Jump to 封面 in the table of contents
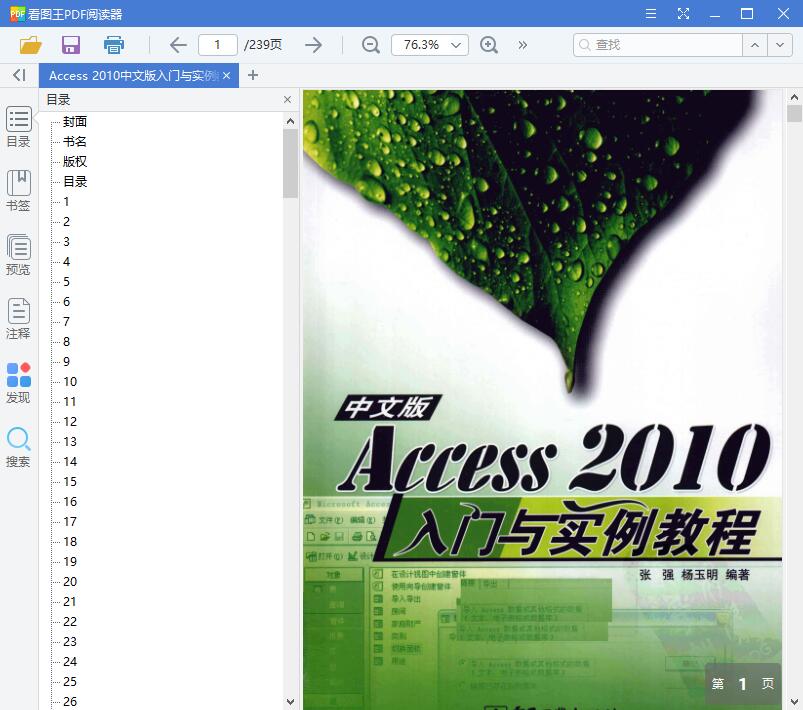Image resolution: width=803 pixels, height=710 pixels. pos(74,121)
